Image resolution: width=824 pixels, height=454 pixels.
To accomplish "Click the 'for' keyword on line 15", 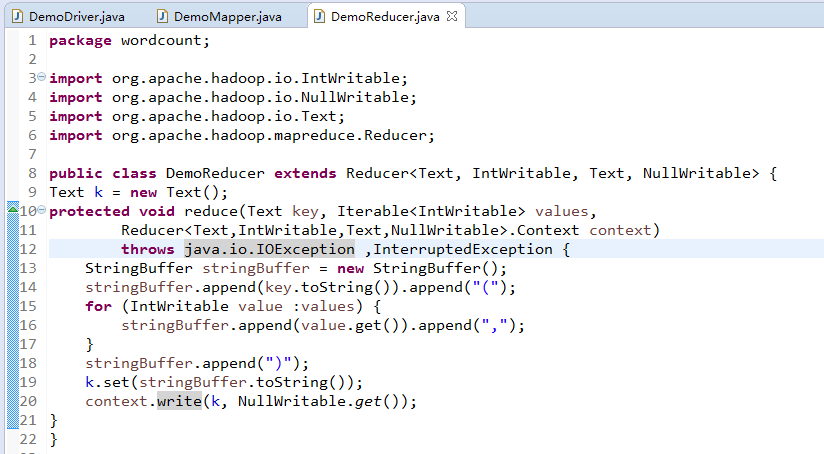I will click(98, 306).
